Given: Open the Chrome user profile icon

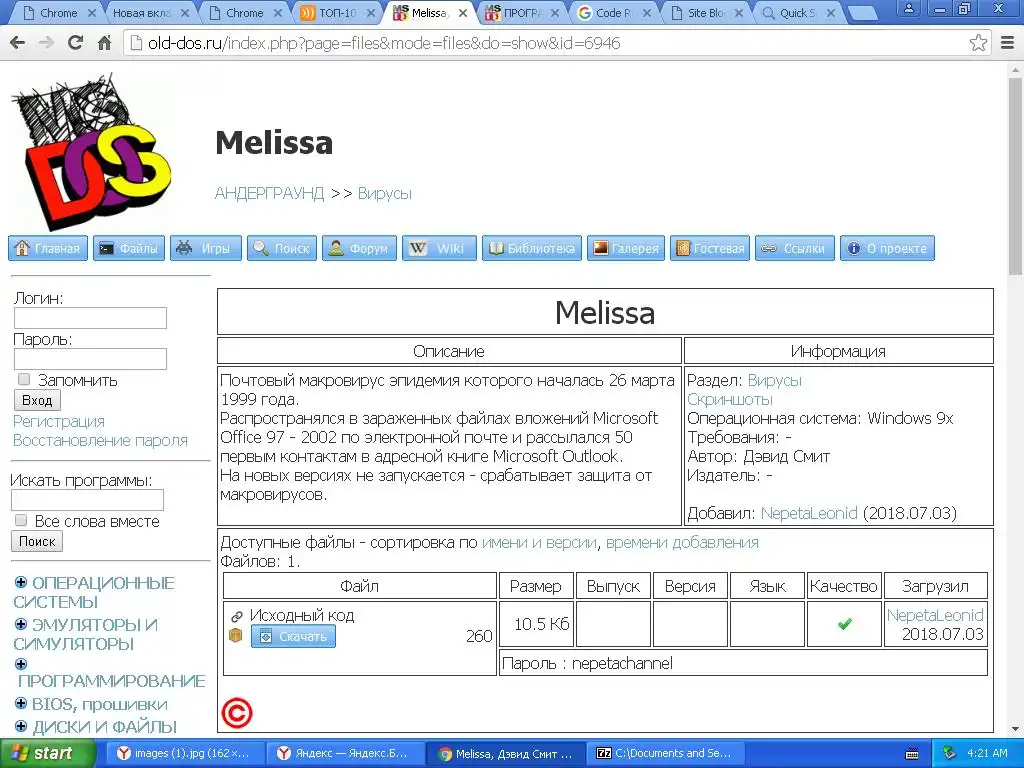Looking at the screenshot, I should [908, 8].
